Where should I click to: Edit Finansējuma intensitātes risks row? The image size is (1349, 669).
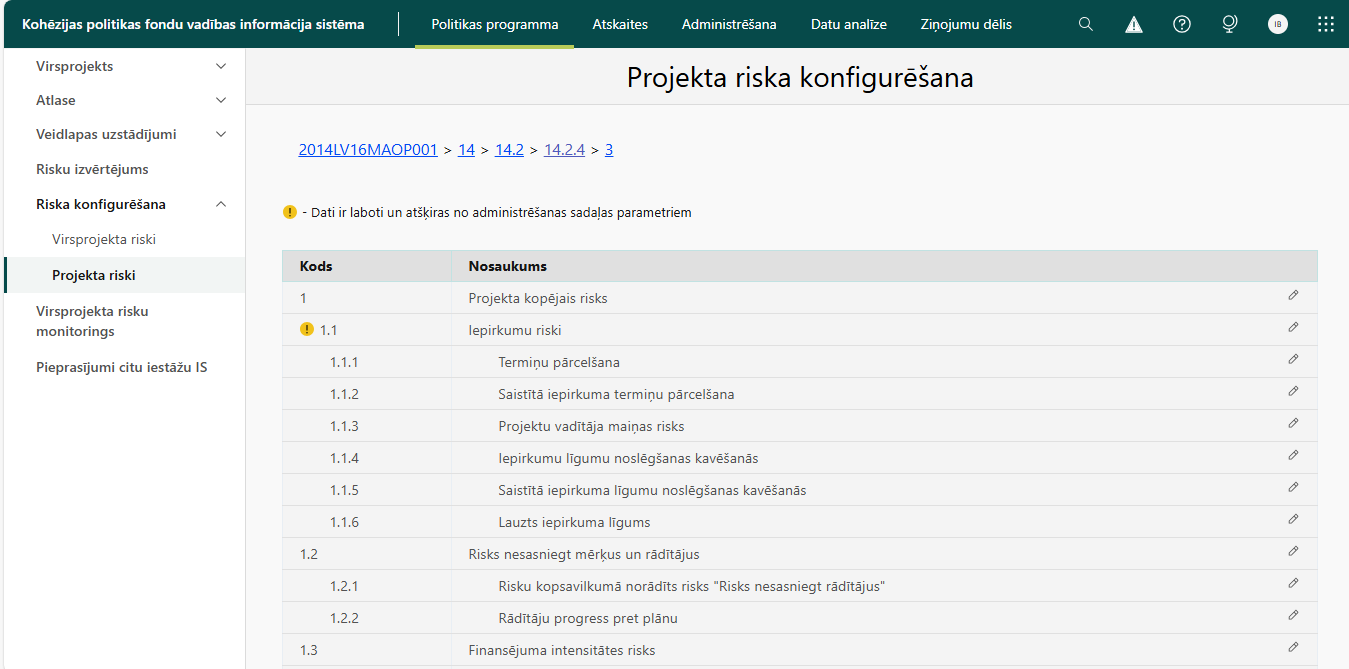pos(1293,648)
